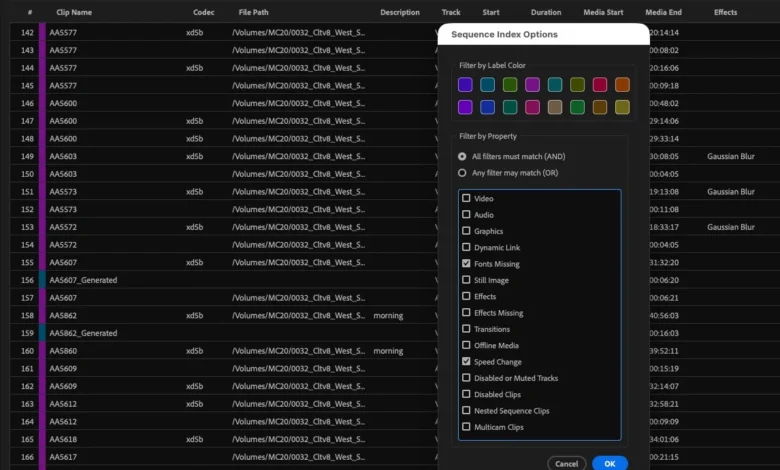Turn on the Dynamic Link filter checkbox
This screenshot has width=780, height=470.
[466, 247]
